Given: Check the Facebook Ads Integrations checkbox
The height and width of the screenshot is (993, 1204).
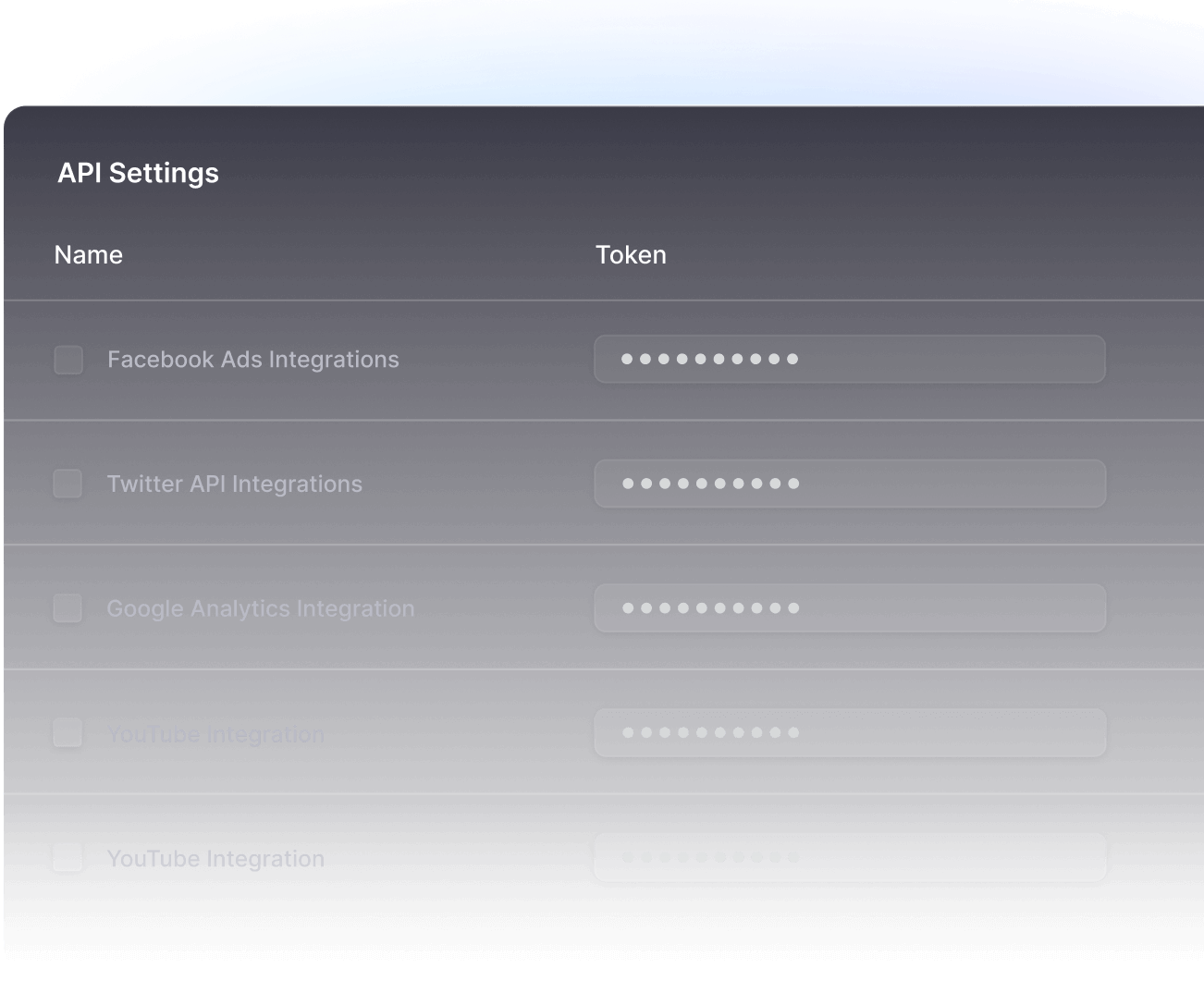Looking at the screenshot, I should [68, 360].
